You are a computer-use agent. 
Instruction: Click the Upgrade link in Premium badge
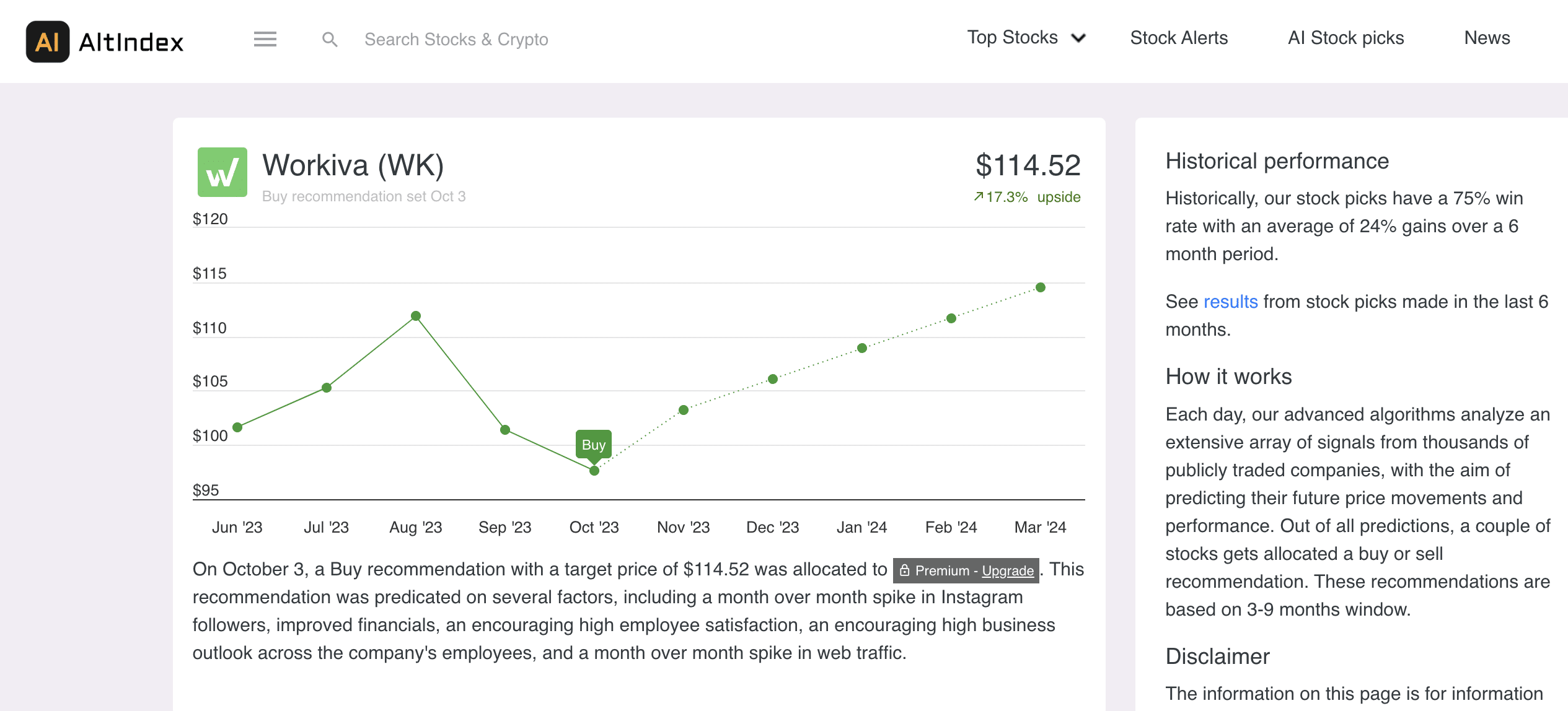(1008, 570)
